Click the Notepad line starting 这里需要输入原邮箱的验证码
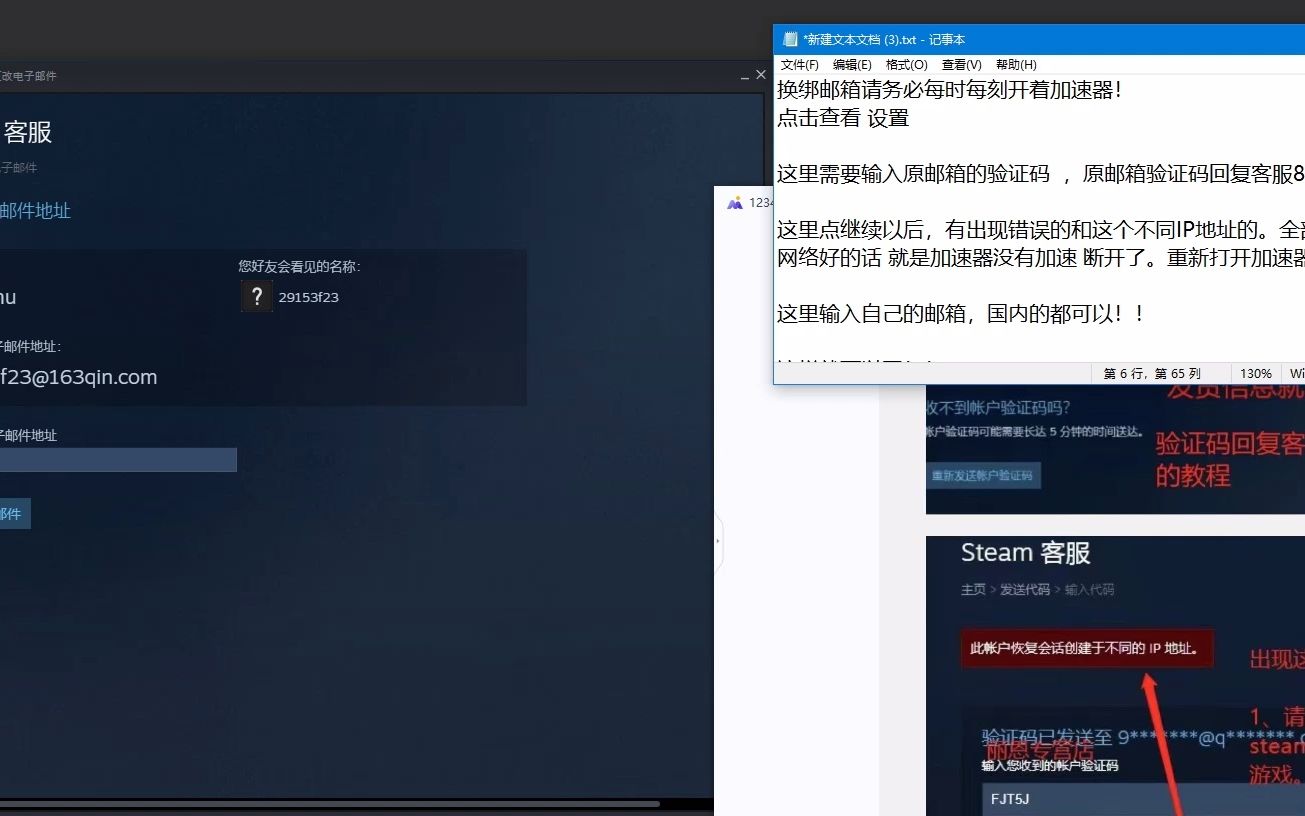 [1041, 174]
